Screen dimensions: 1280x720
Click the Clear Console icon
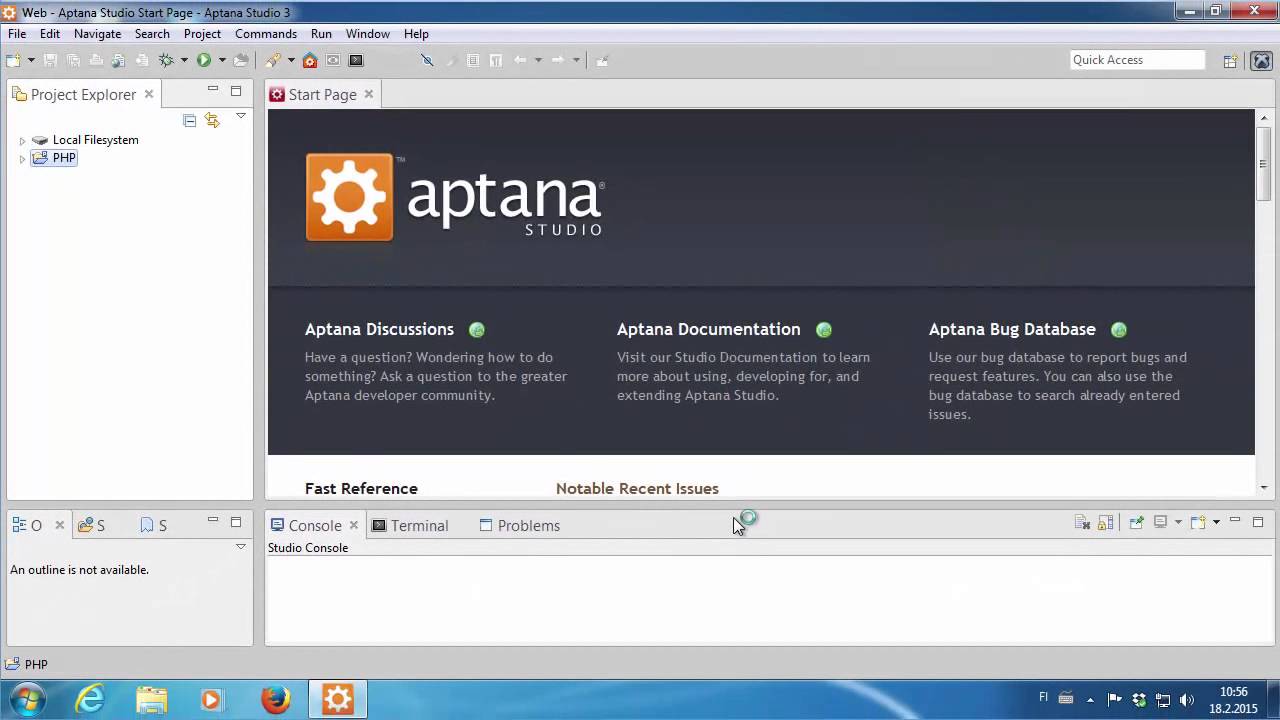1082,522
